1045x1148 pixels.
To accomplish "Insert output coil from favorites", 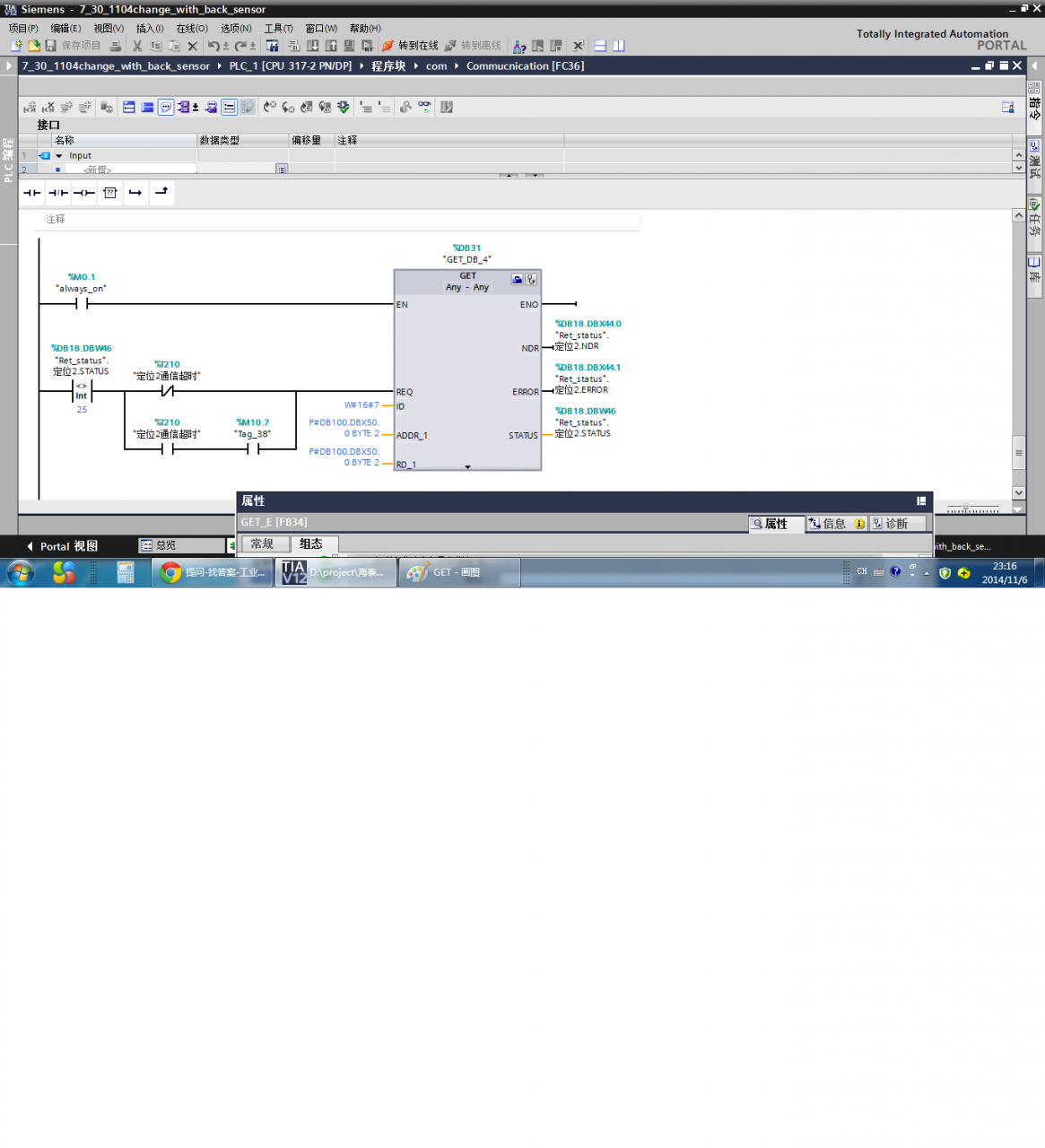I will [84, 193].
